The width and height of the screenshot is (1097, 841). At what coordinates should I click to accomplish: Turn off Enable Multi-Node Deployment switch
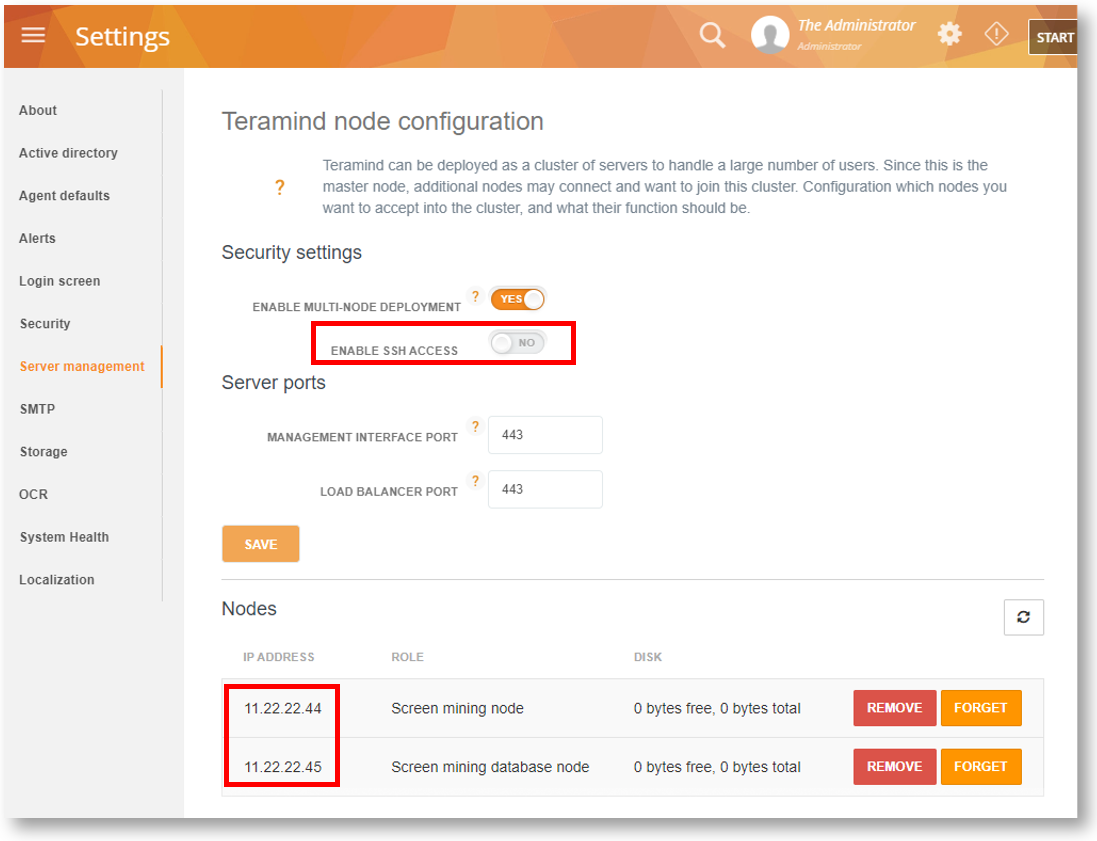tap(518, 299)
